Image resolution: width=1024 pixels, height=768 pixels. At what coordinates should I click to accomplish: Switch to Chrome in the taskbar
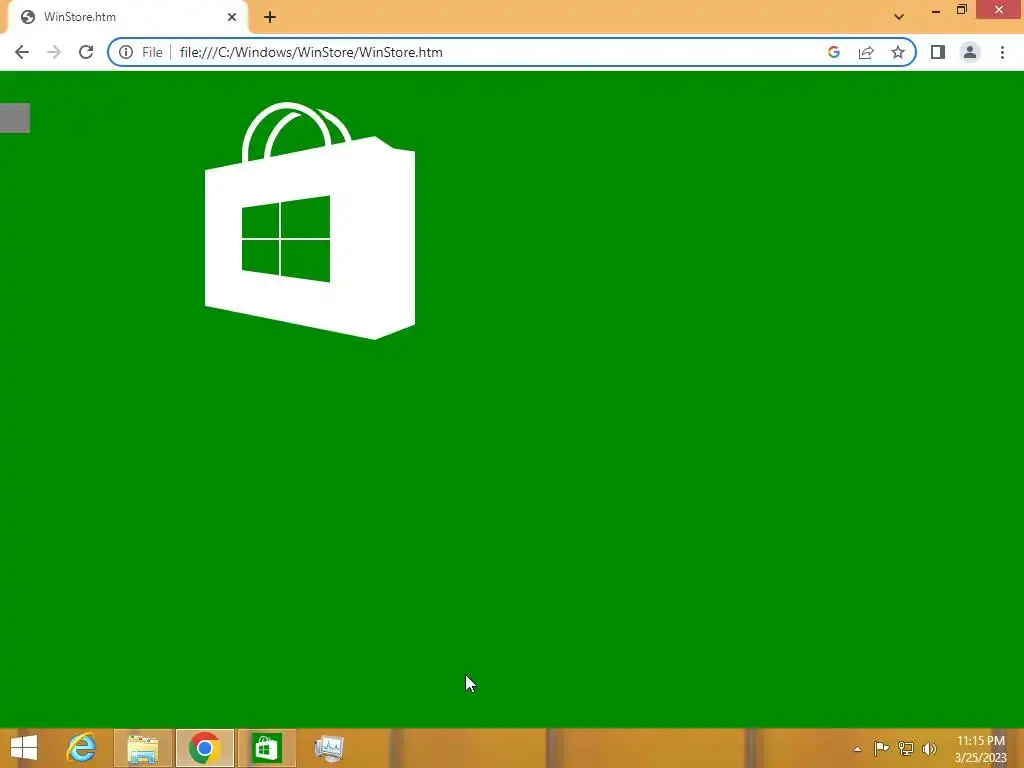click(x=204, y=748)
